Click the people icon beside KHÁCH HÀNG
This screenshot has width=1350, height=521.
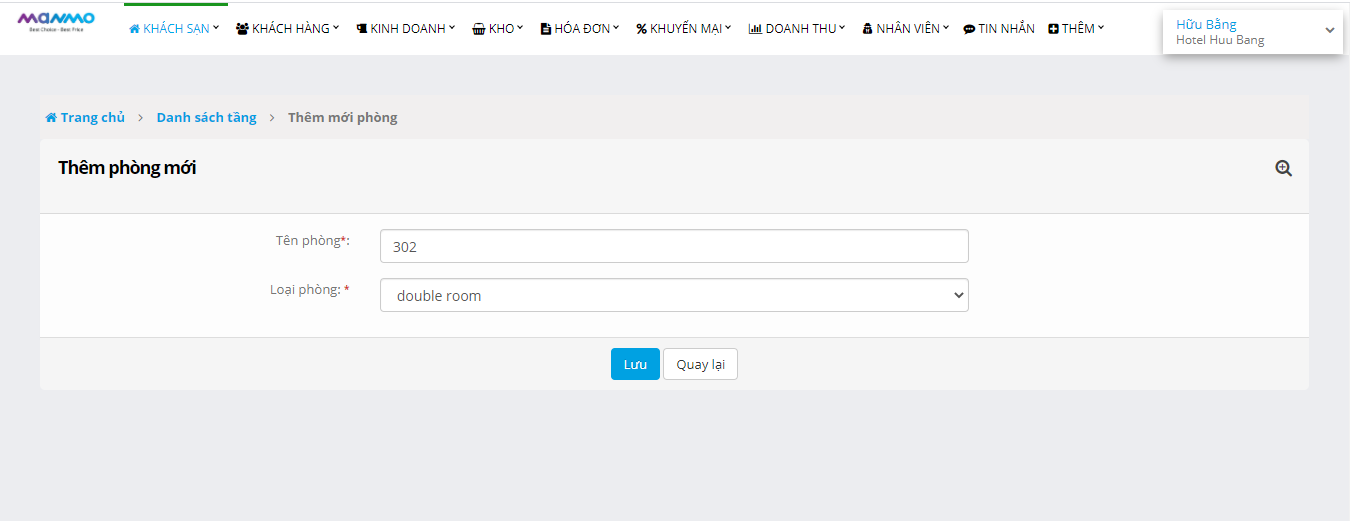click(242, 29)
